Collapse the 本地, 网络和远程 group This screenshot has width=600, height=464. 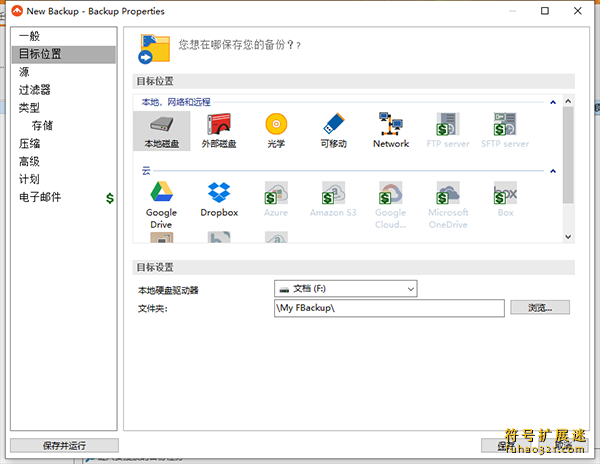click(553, 102)
